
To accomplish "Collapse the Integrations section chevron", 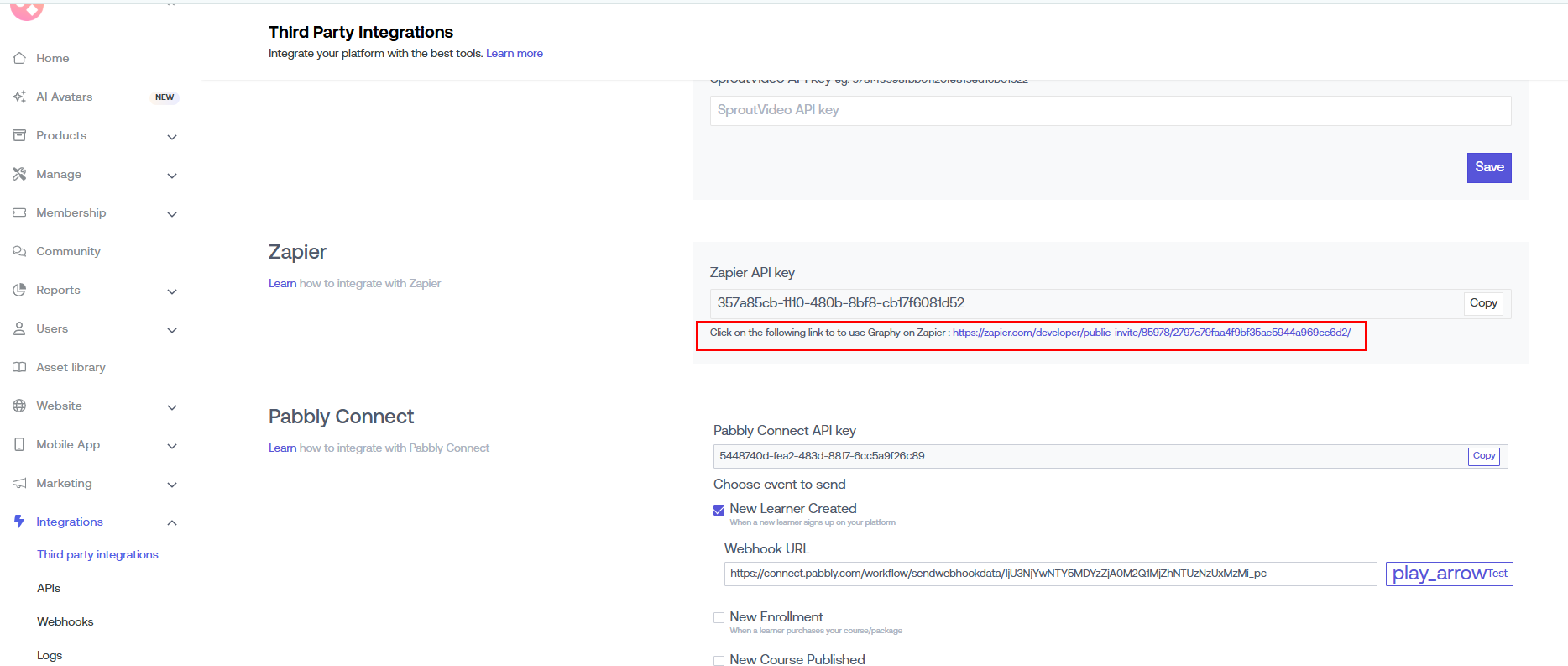I will [x=172, y=522].
